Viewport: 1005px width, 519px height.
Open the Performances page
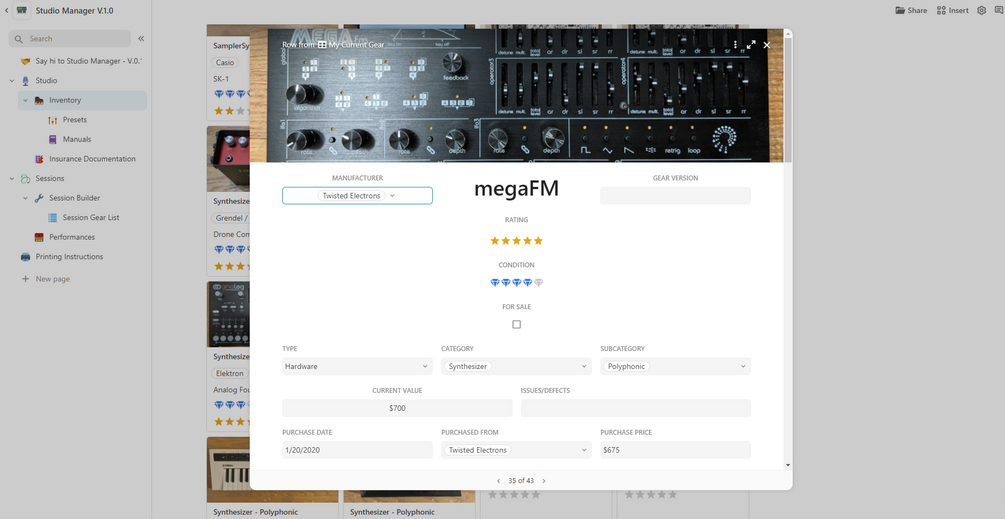72,237
